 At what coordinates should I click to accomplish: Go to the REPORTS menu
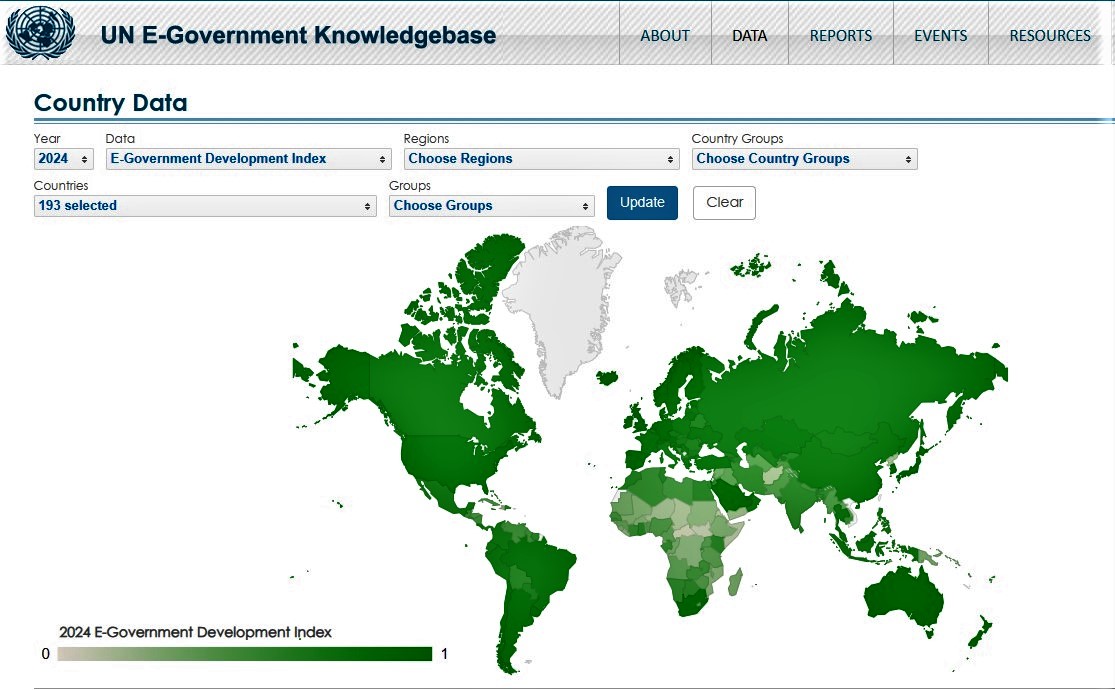[840, 35]
